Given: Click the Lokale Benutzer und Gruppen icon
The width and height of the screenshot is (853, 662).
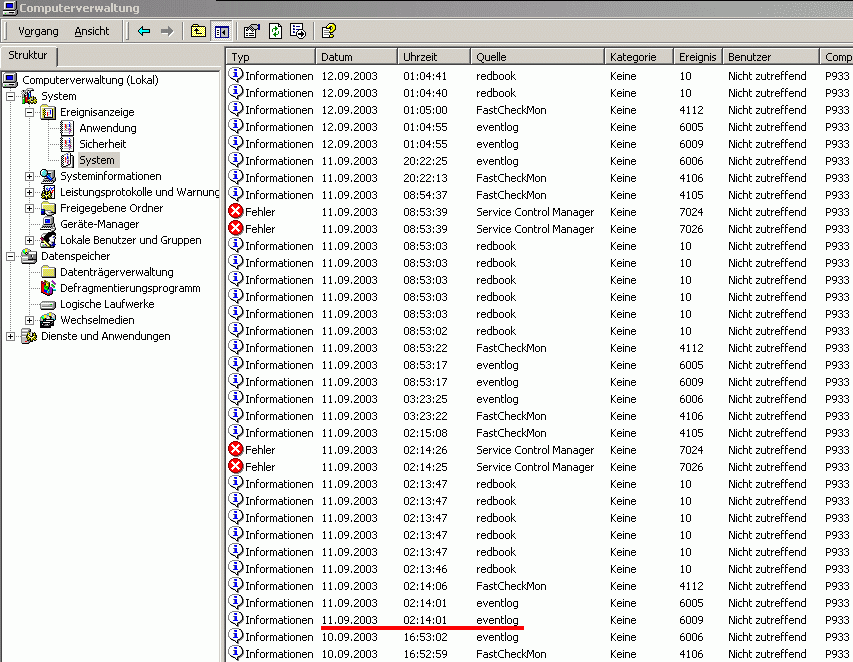Looking at the screenshot, I should click(x=48, y=240).
